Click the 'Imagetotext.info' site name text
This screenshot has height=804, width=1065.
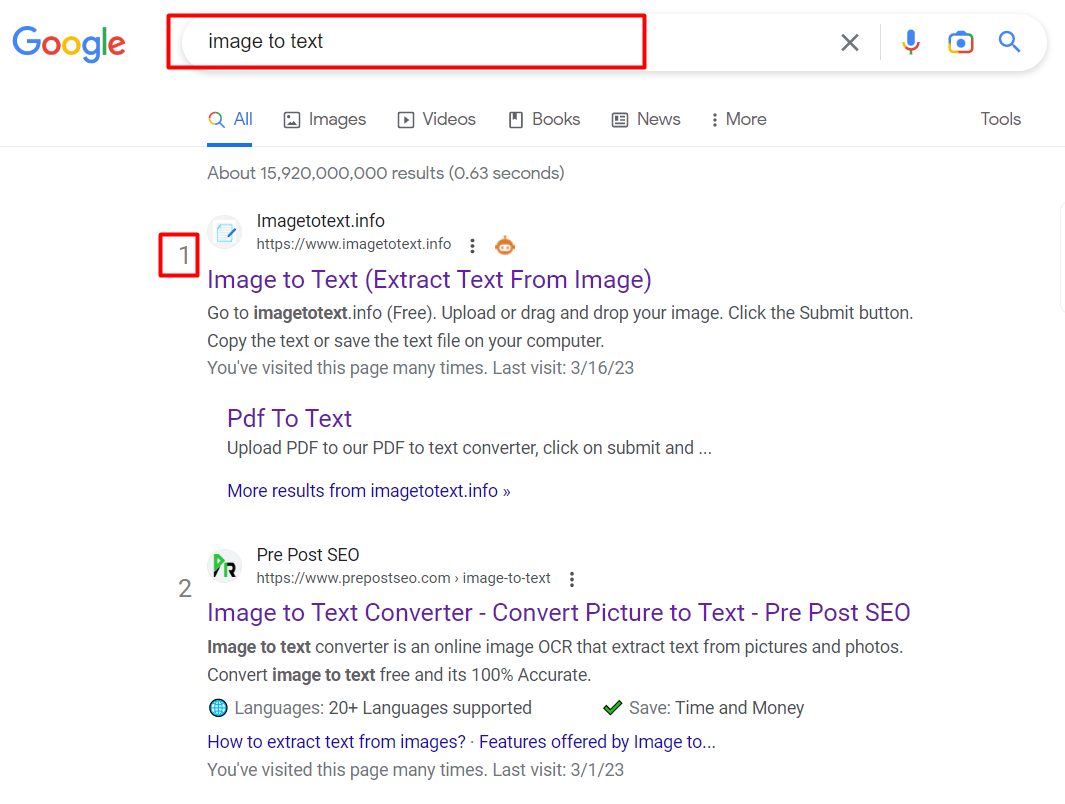321,221
